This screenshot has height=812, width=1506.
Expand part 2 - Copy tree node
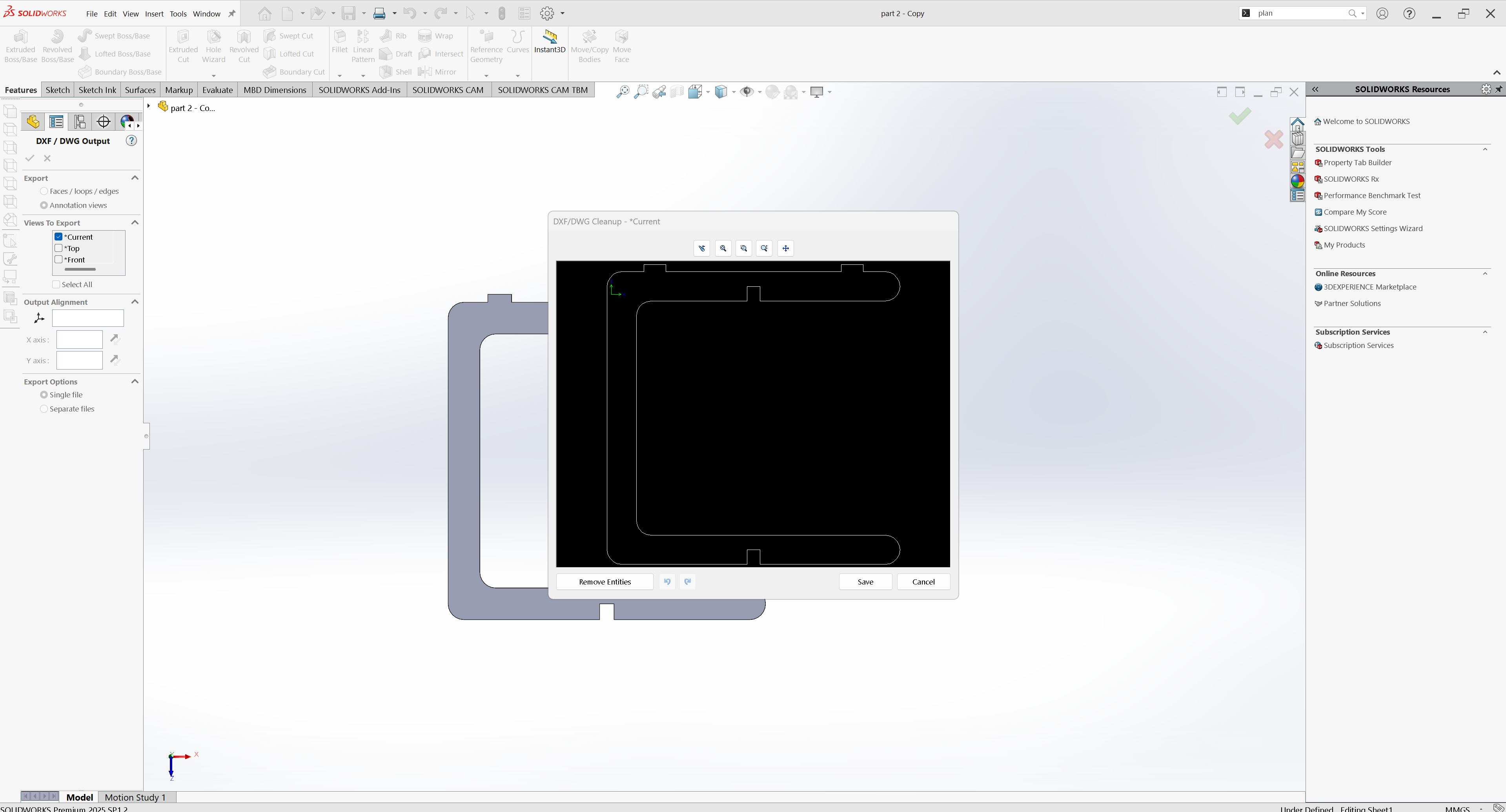click(149, 106)
